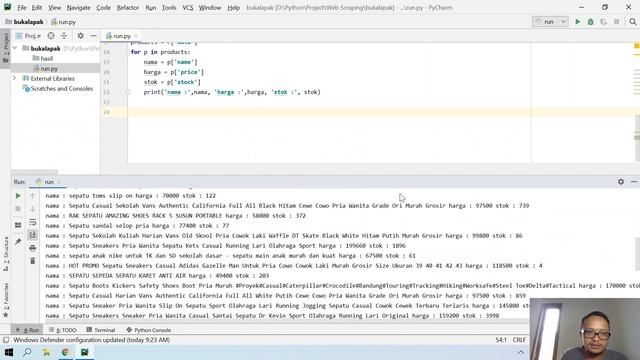This screenshot has height=360, width=640.
Task: Open the VCS menu
Action: (188, 7)
